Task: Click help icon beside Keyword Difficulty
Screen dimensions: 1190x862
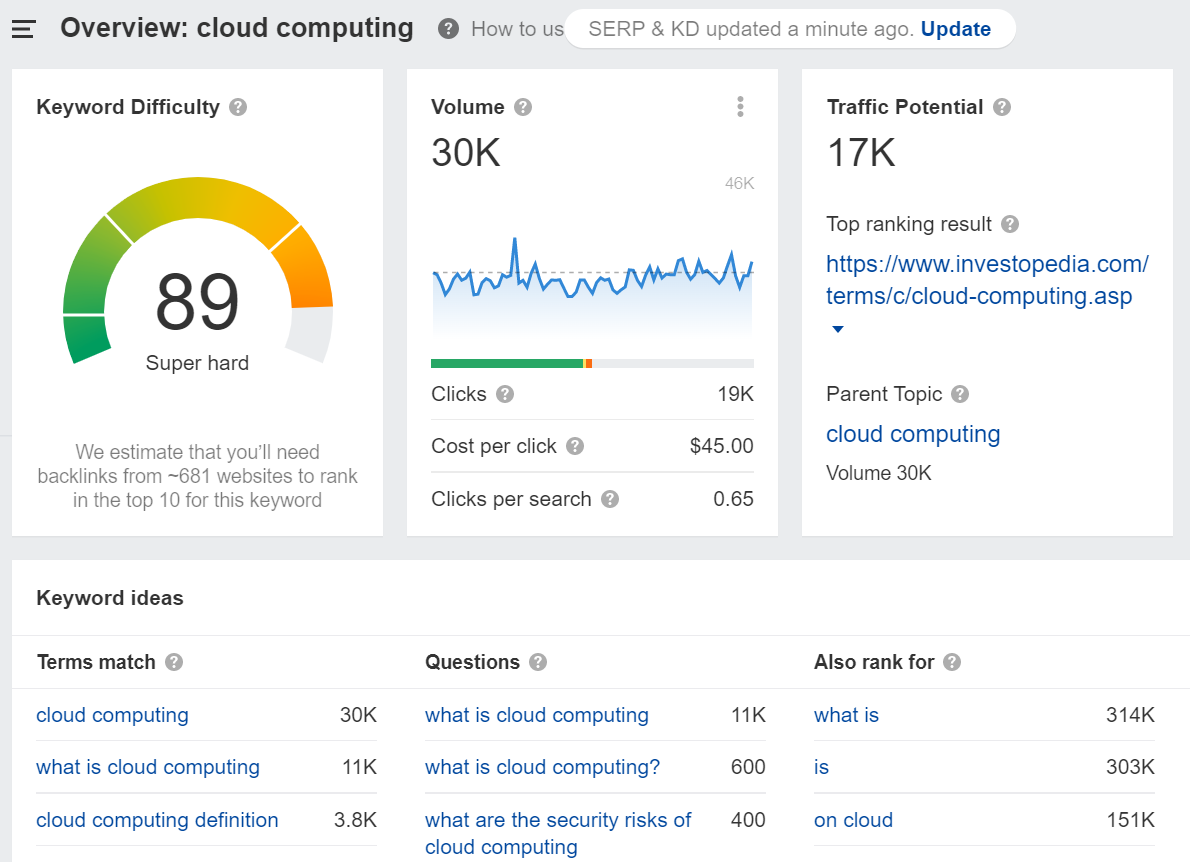Action: [238, 107]
